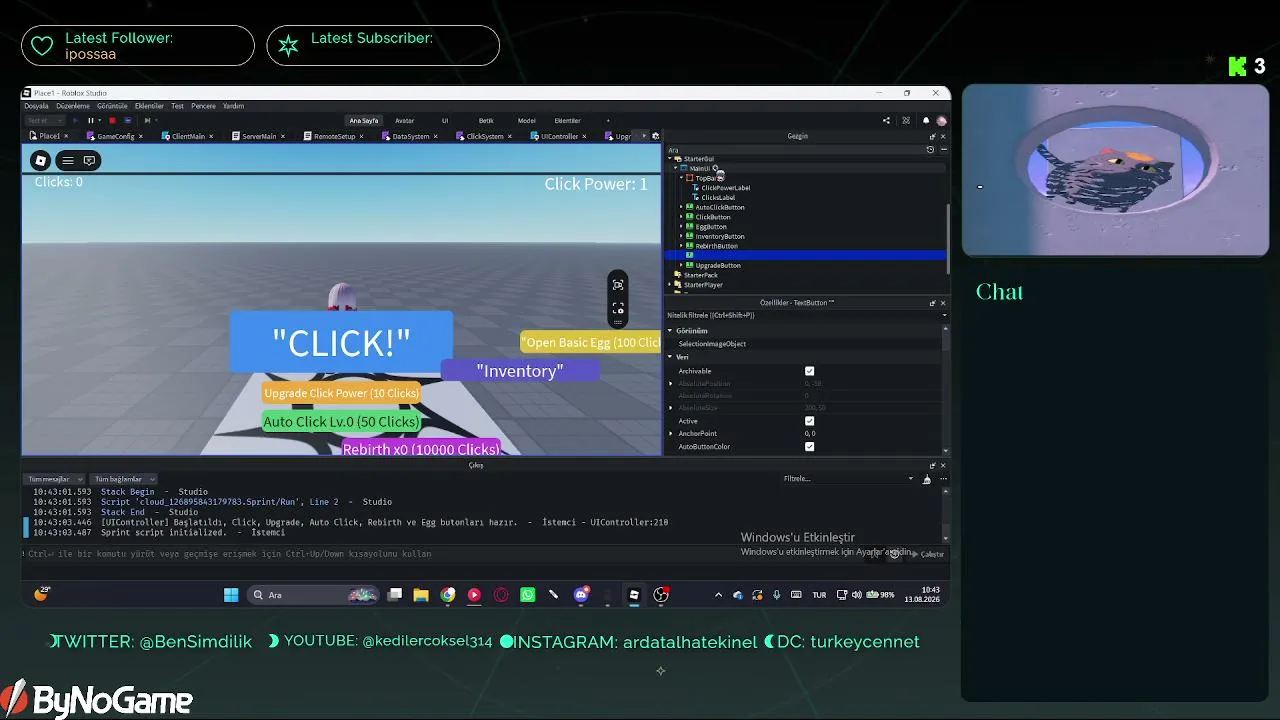This screenshot has width=1280, height=720.
Task: Select the StarterPack item in Explorer
Action: (x=700, y=275)
